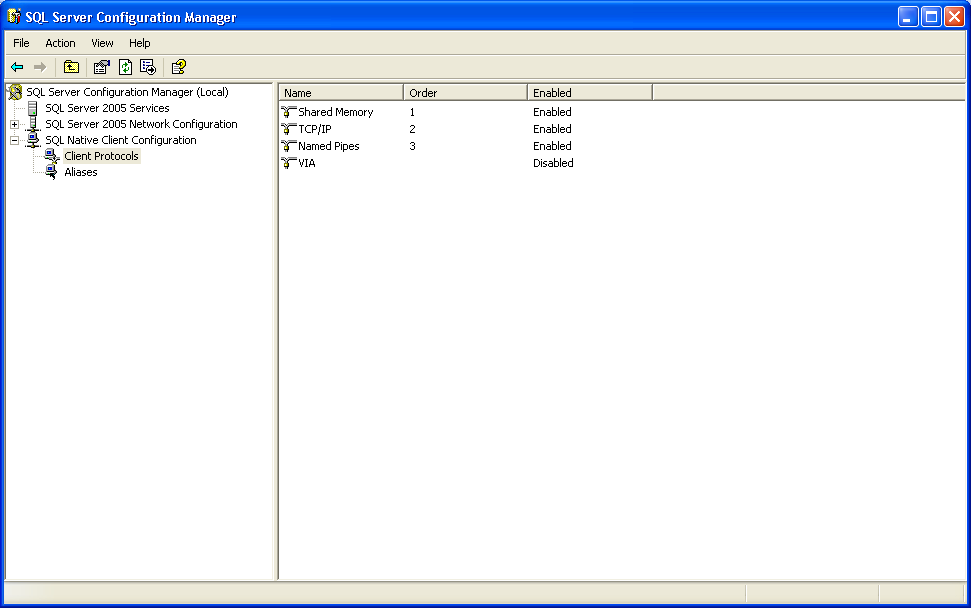971x608 pixels.
Task: Click the TCP/IP protocol icon
Action: [x=289, y=129]
